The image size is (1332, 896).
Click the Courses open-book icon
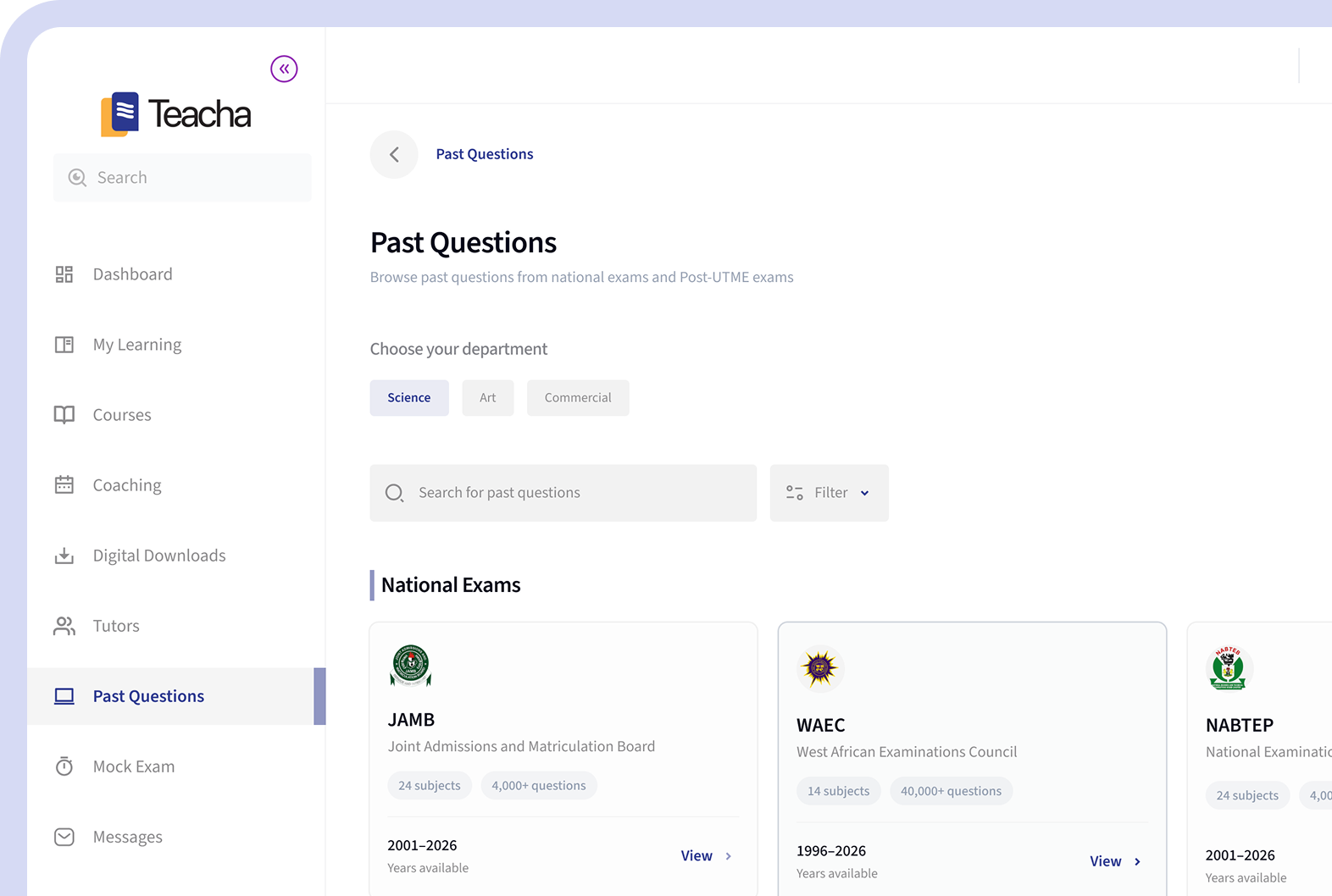pos(64,415)
